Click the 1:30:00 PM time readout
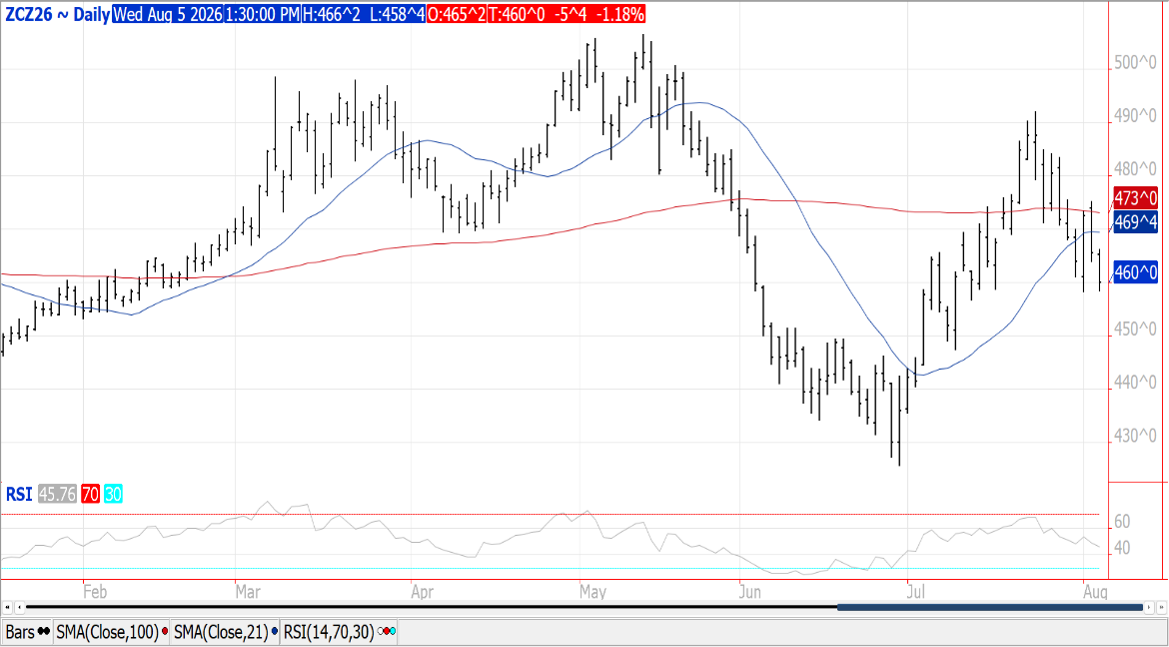1169x647 pixels. pyautogui.click(x=262, y=13)
